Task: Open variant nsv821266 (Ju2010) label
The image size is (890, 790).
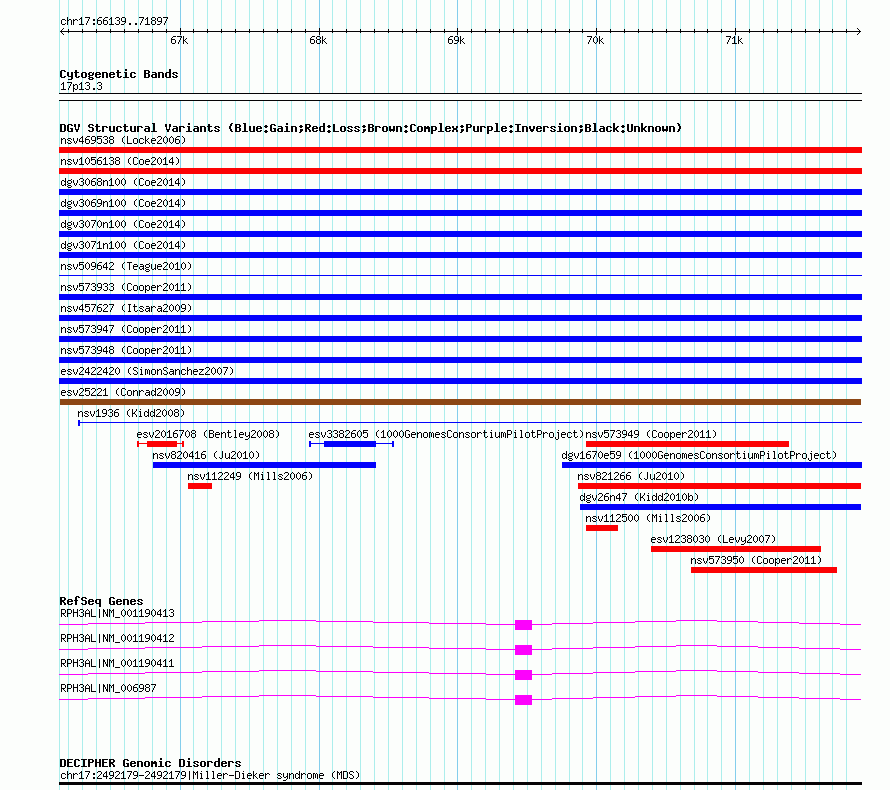Action: tap(631, 476)
